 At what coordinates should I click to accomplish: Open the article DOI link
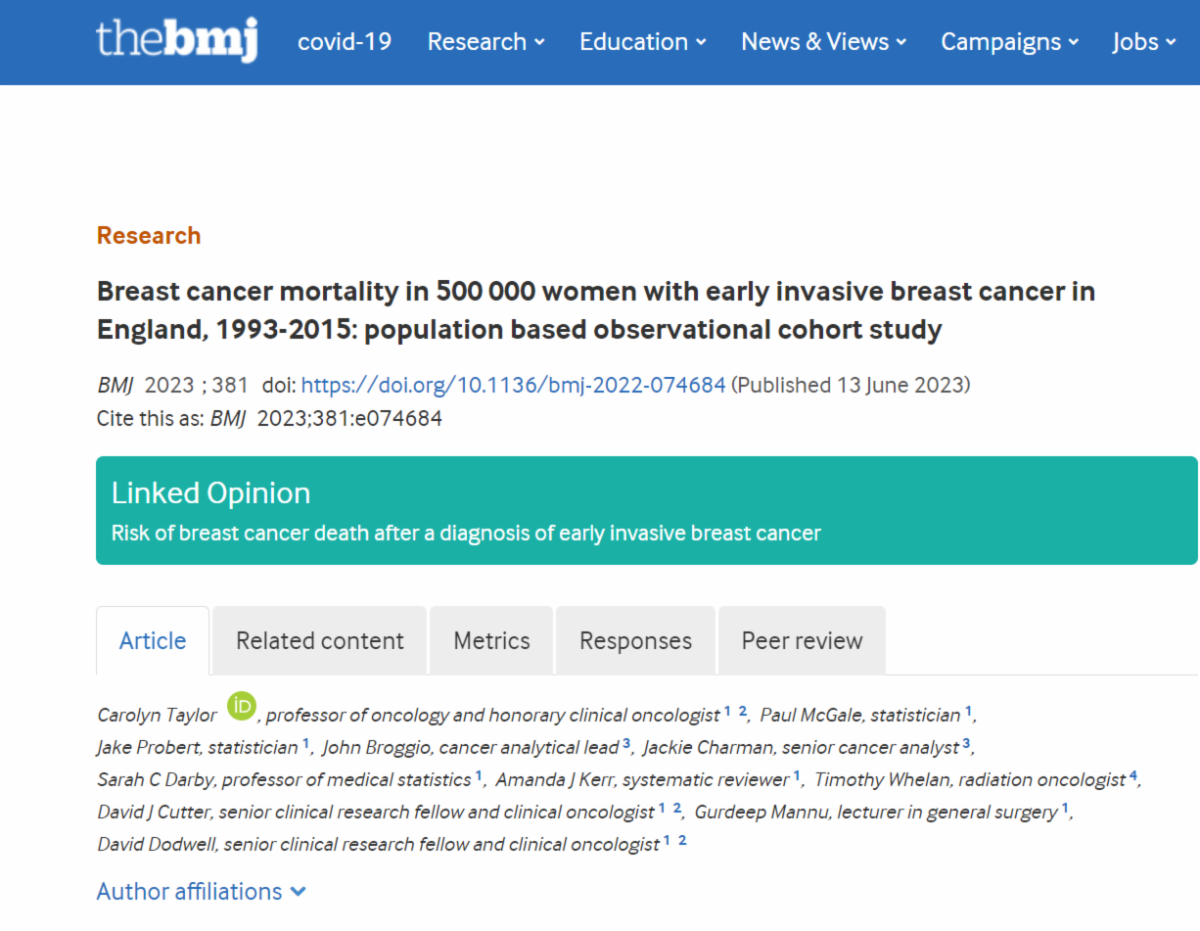(x=513, y=385)
